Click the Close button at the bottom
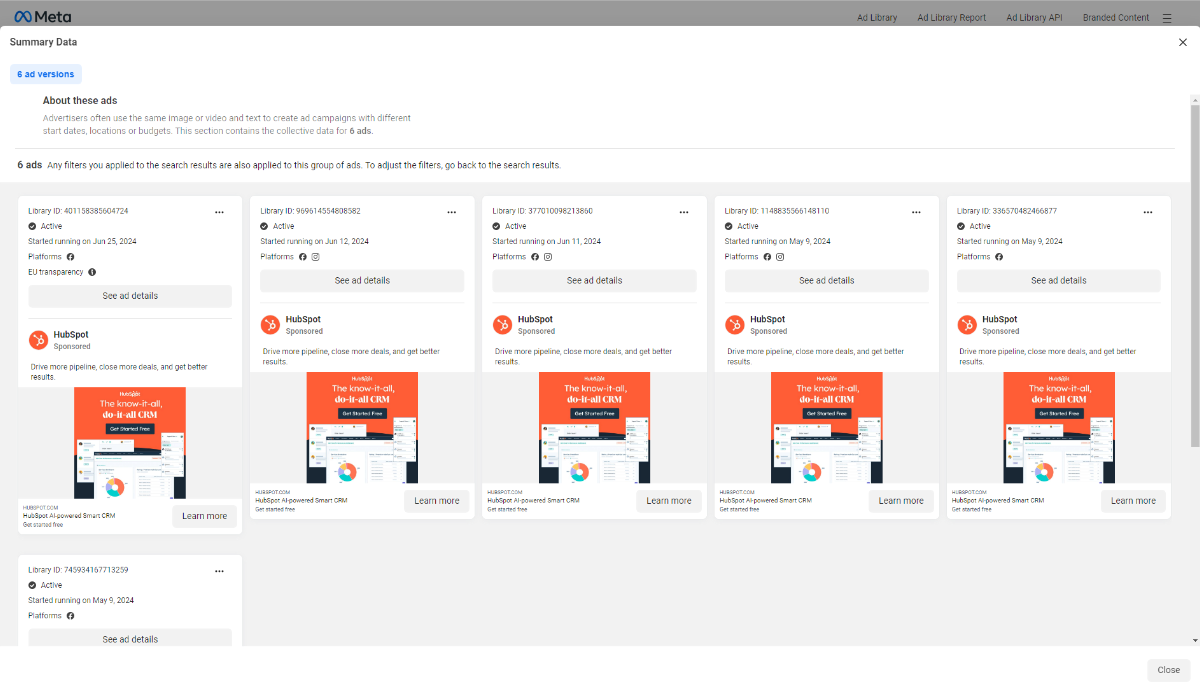1200x688 pixels. pyautogui.click(x=1168, y=669)
